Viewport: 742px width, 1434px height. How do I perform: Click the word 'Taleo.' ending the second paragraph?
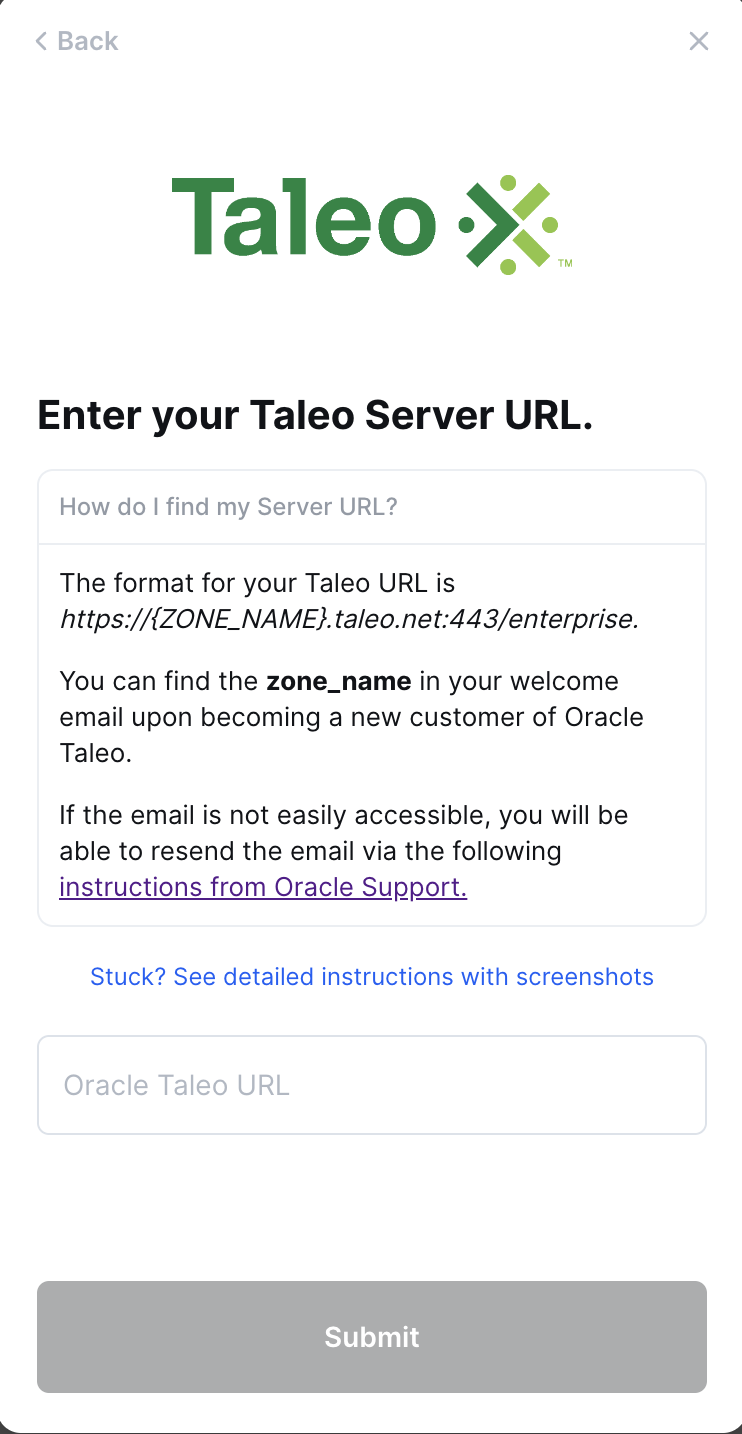click(95, 753)
